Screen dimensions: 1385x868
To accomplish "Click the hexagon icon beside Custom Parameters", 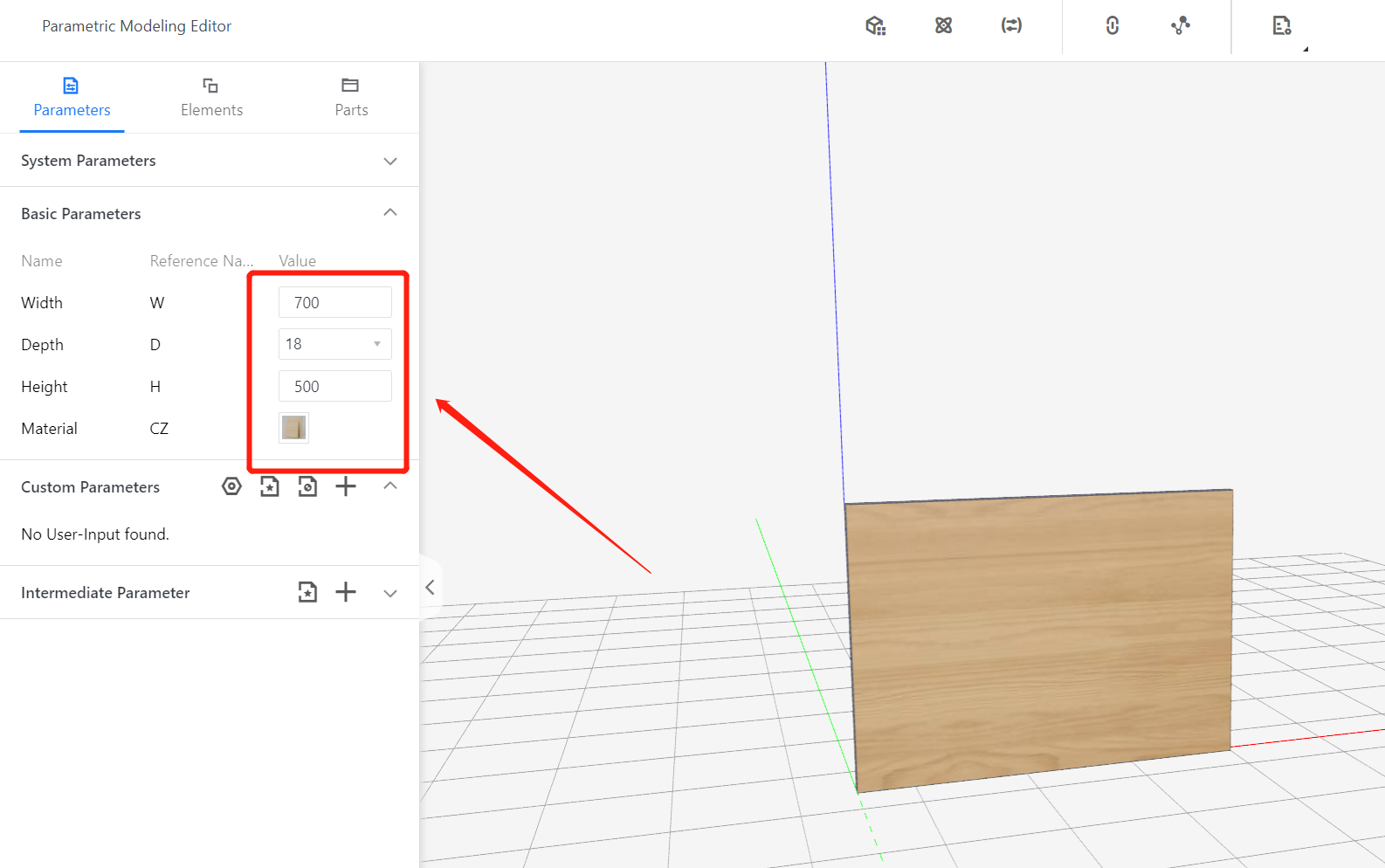I will [x=231, y=486].
